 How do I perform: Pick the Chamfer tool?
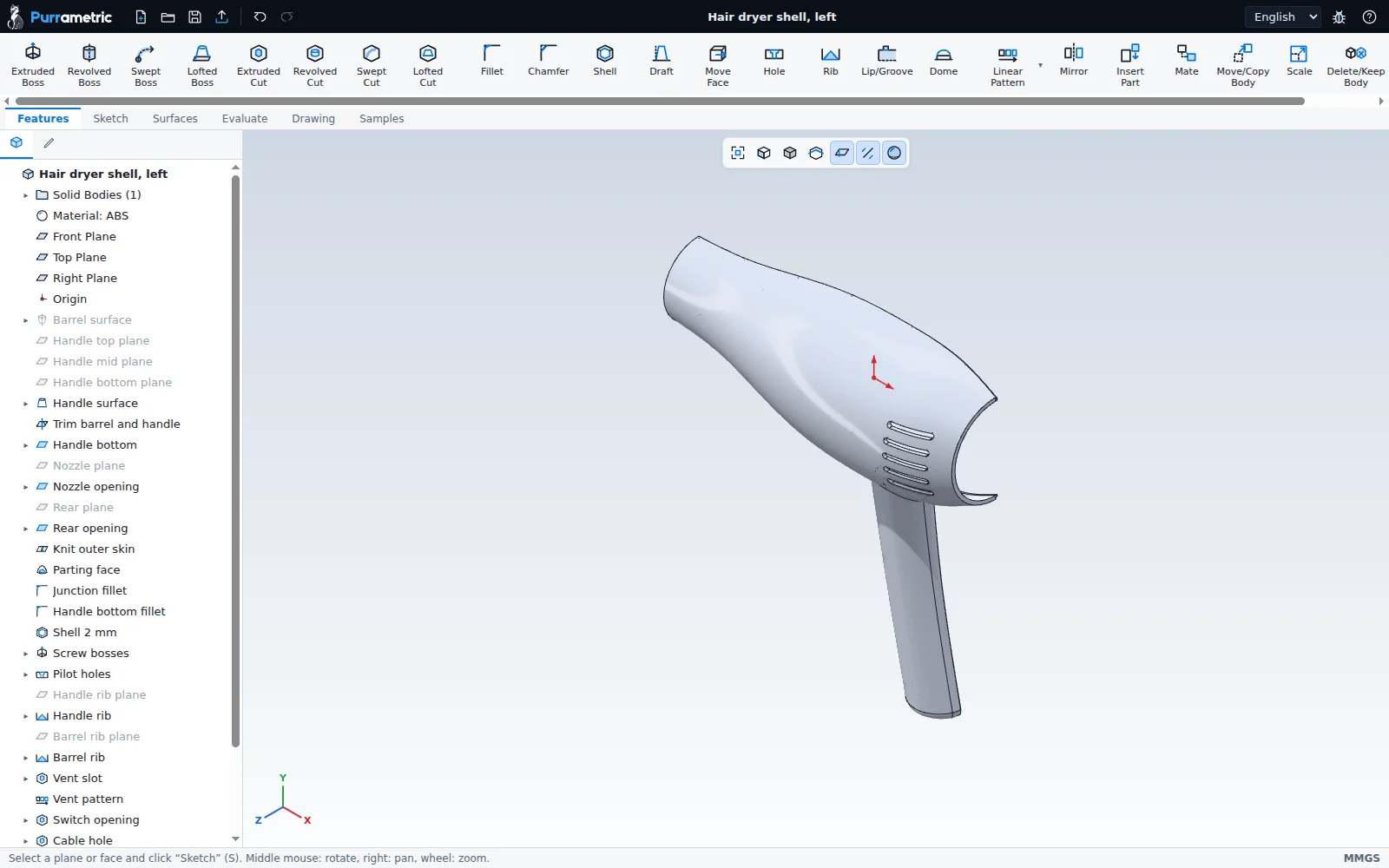(549, 60)
